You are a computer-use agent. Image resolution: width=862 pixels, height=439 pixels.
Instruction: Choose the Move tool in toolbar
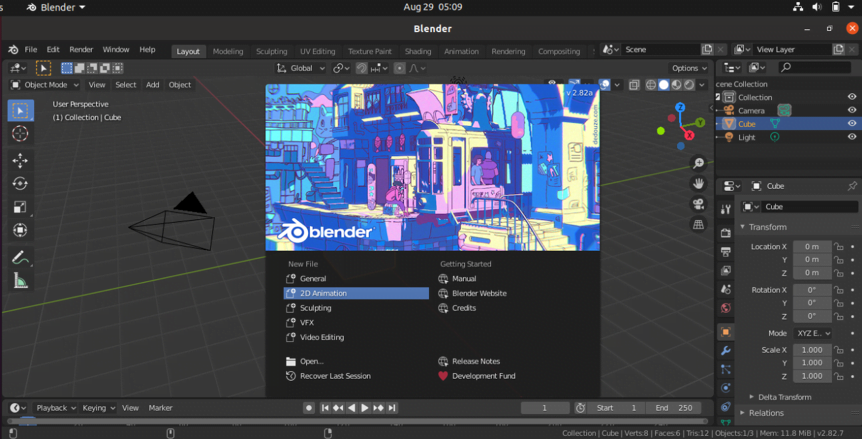click(x=20, y=161)
